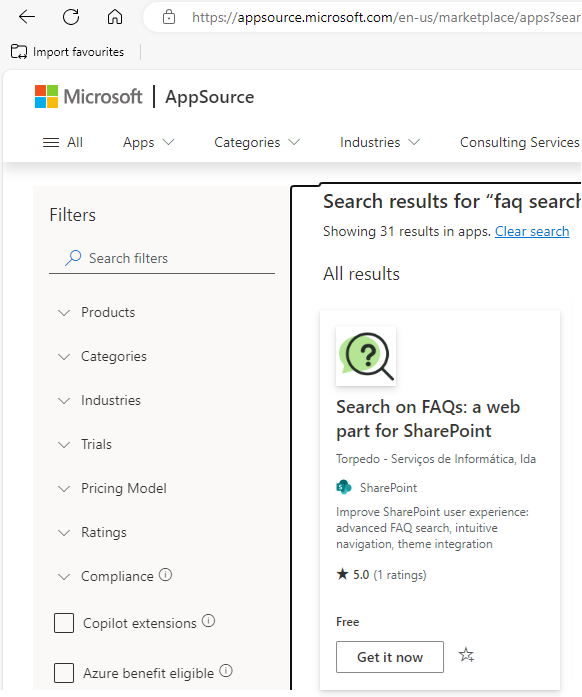Expand the Compliance filter

pos(106,577)
